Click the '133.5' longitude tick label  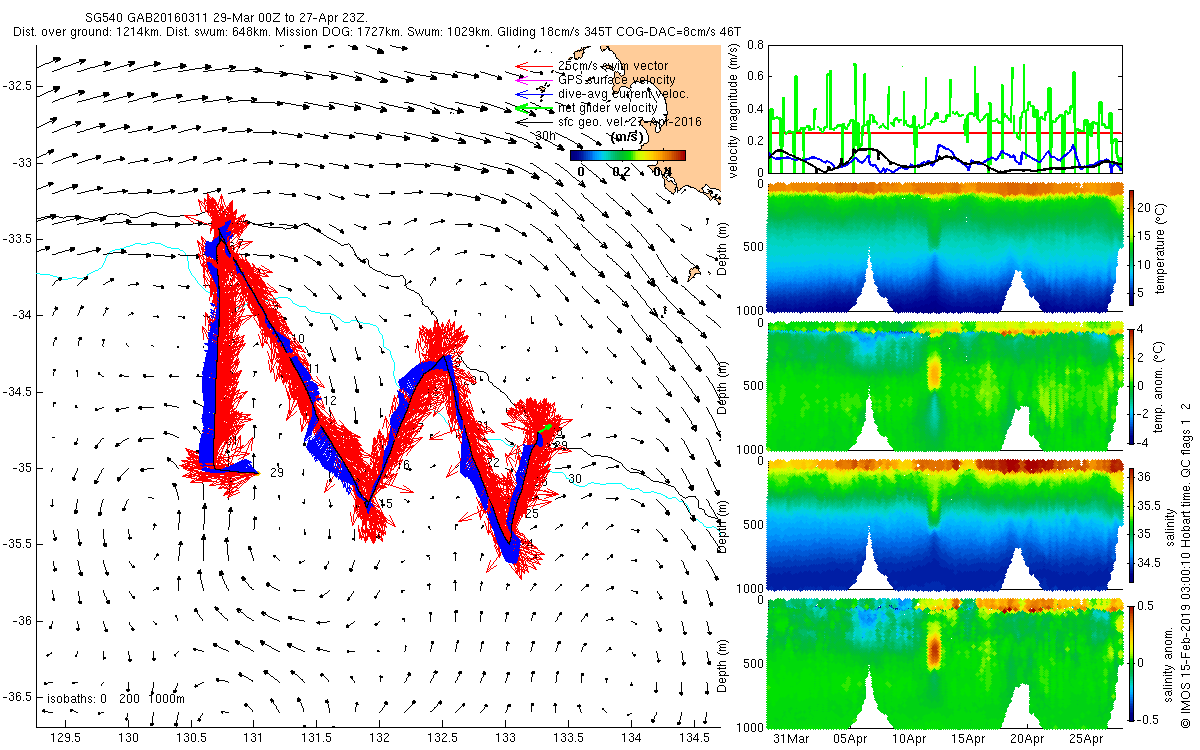point(569,738)
